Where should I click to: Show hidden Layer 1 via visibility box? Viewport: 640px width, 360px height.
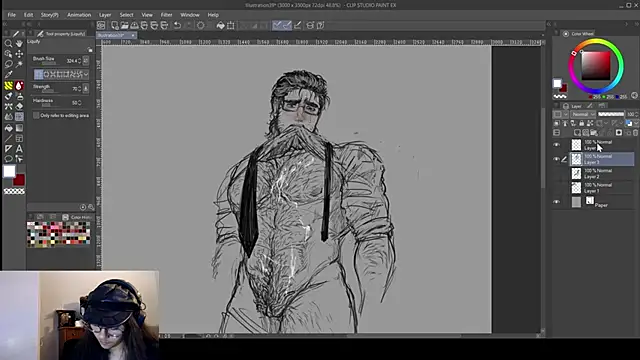point(556,188)
